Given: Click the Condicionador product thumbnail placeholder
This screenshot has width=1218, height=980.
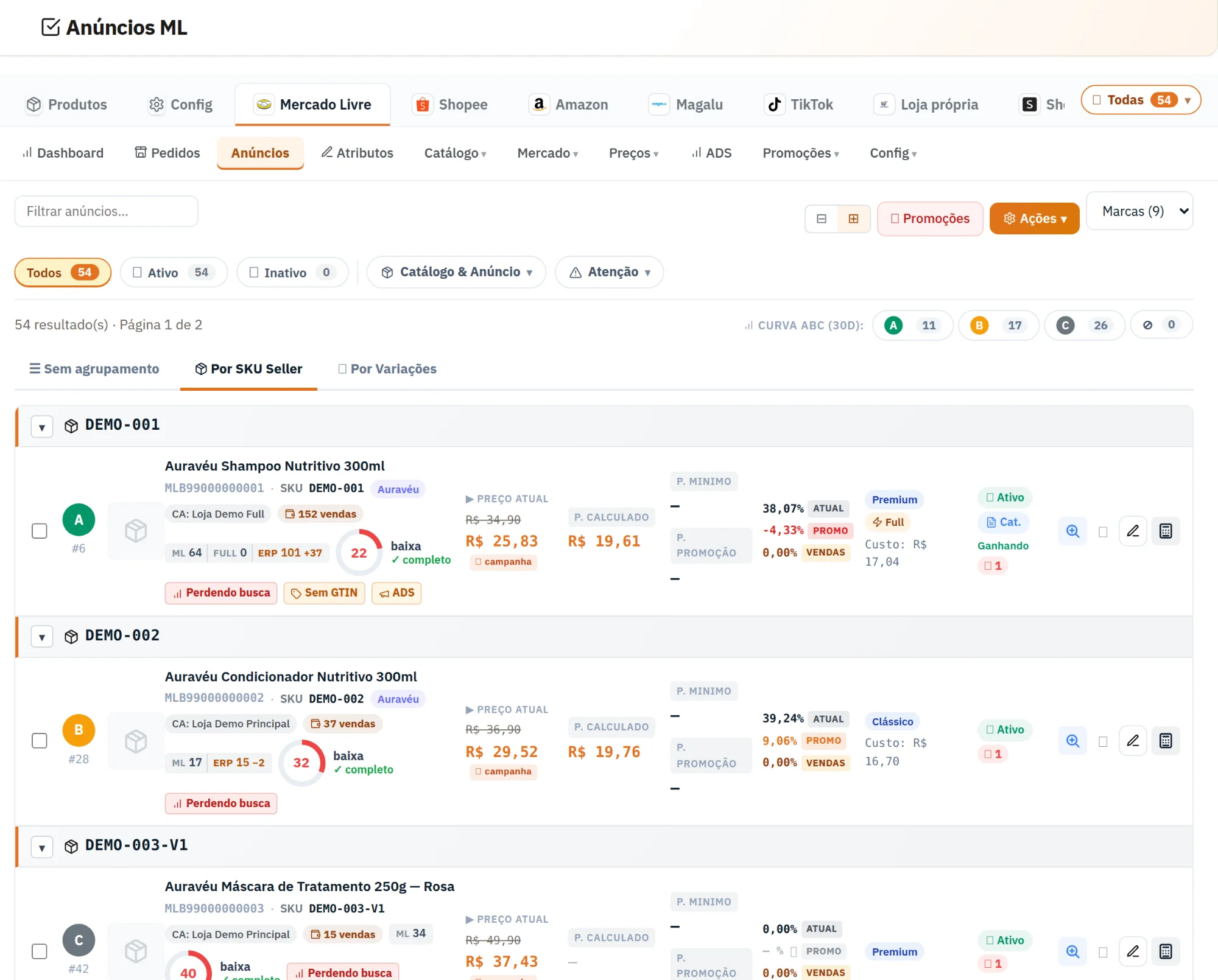Looking at the screenshot, I should [x=136, y=741].
